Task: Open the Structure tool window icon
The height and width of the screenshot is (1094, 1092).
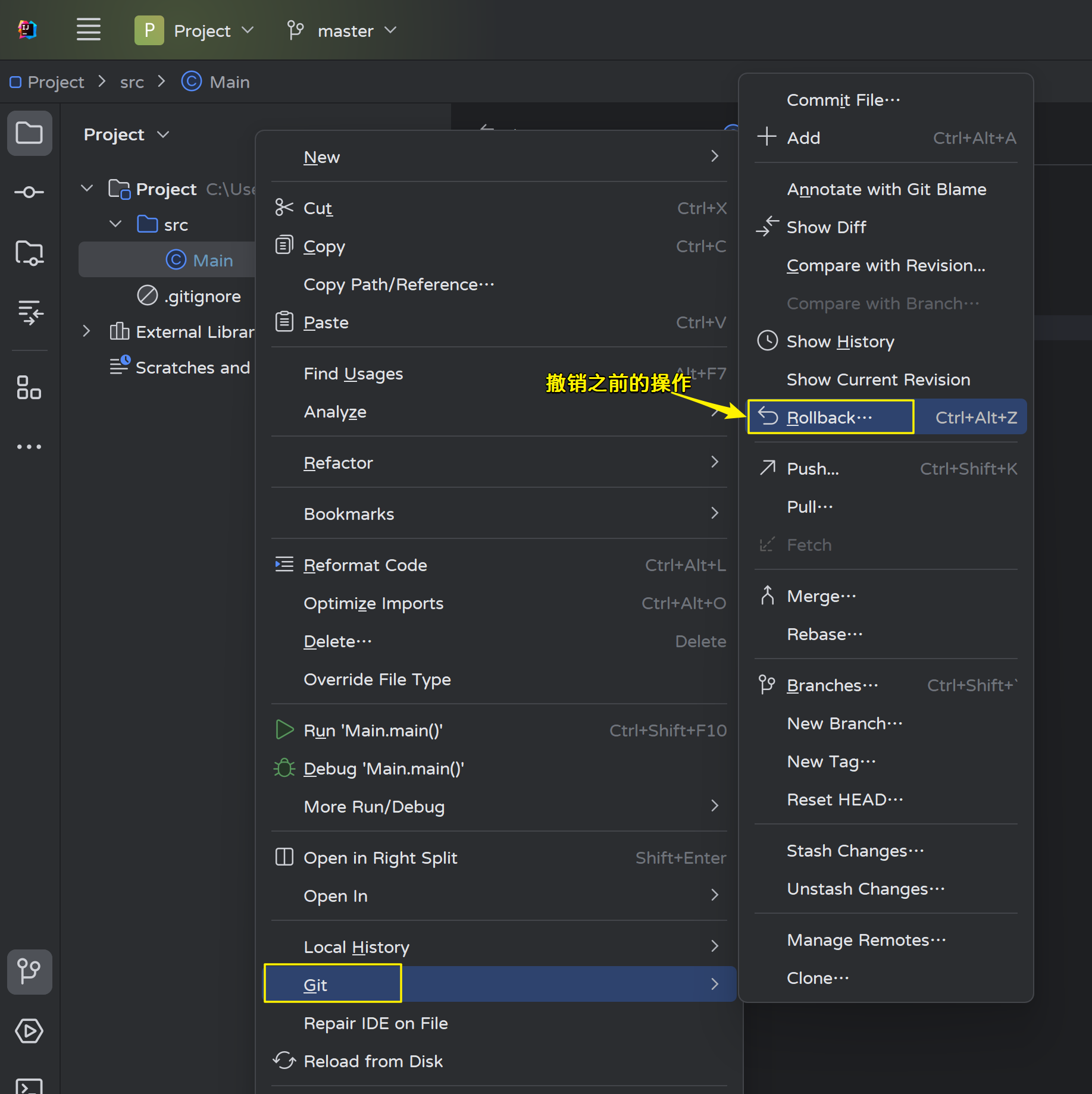Action: click(x=29, y=387)
